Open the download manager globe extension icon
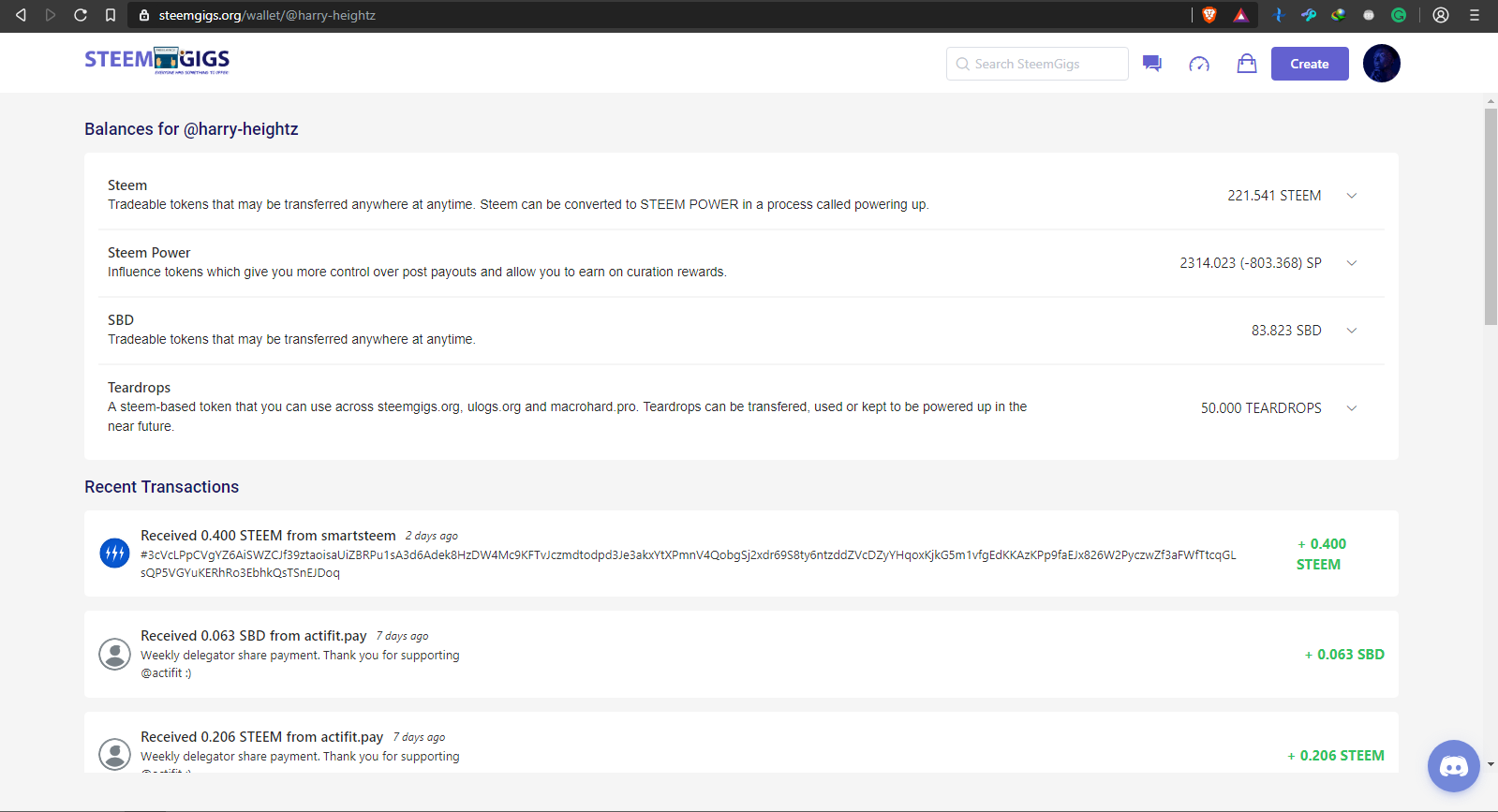The height and width of the screenshot is (812, 1498). (x=1339, y=15)
